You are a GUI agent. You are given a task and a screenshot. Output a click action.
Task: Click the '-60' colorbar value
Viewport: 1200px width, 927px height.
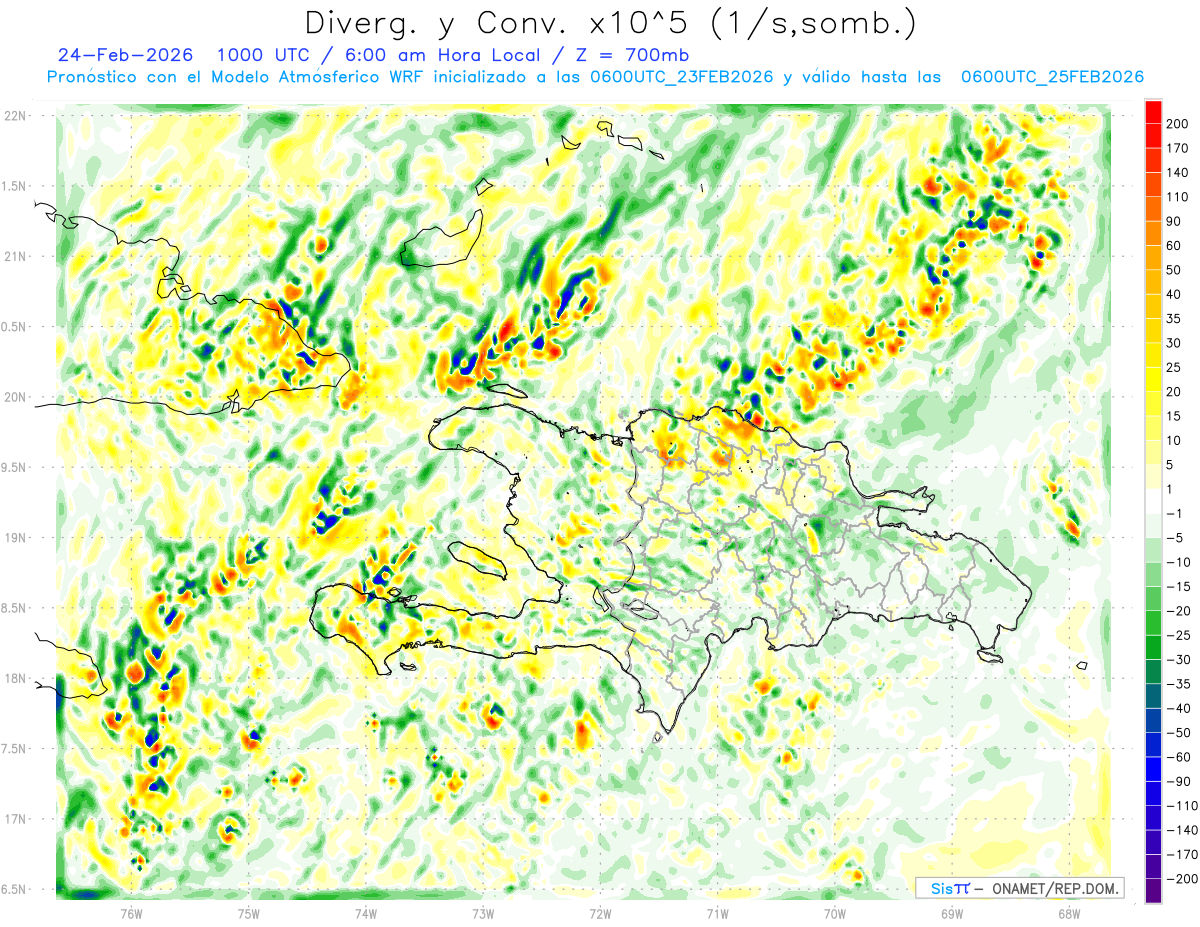pyautogui.click(x=1180, y=757)
